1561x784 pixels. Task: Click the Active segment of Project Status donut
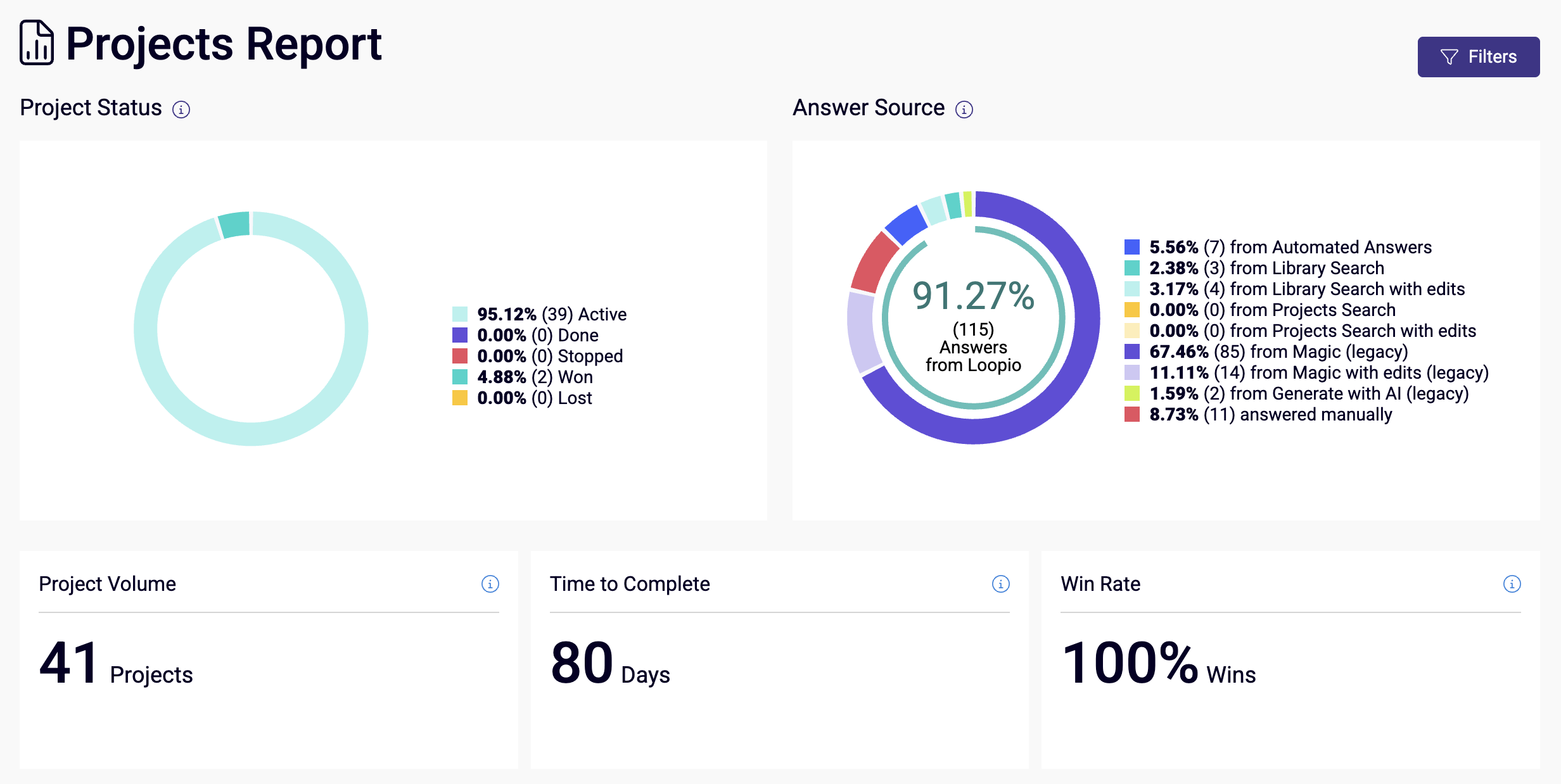click(251, 433)
